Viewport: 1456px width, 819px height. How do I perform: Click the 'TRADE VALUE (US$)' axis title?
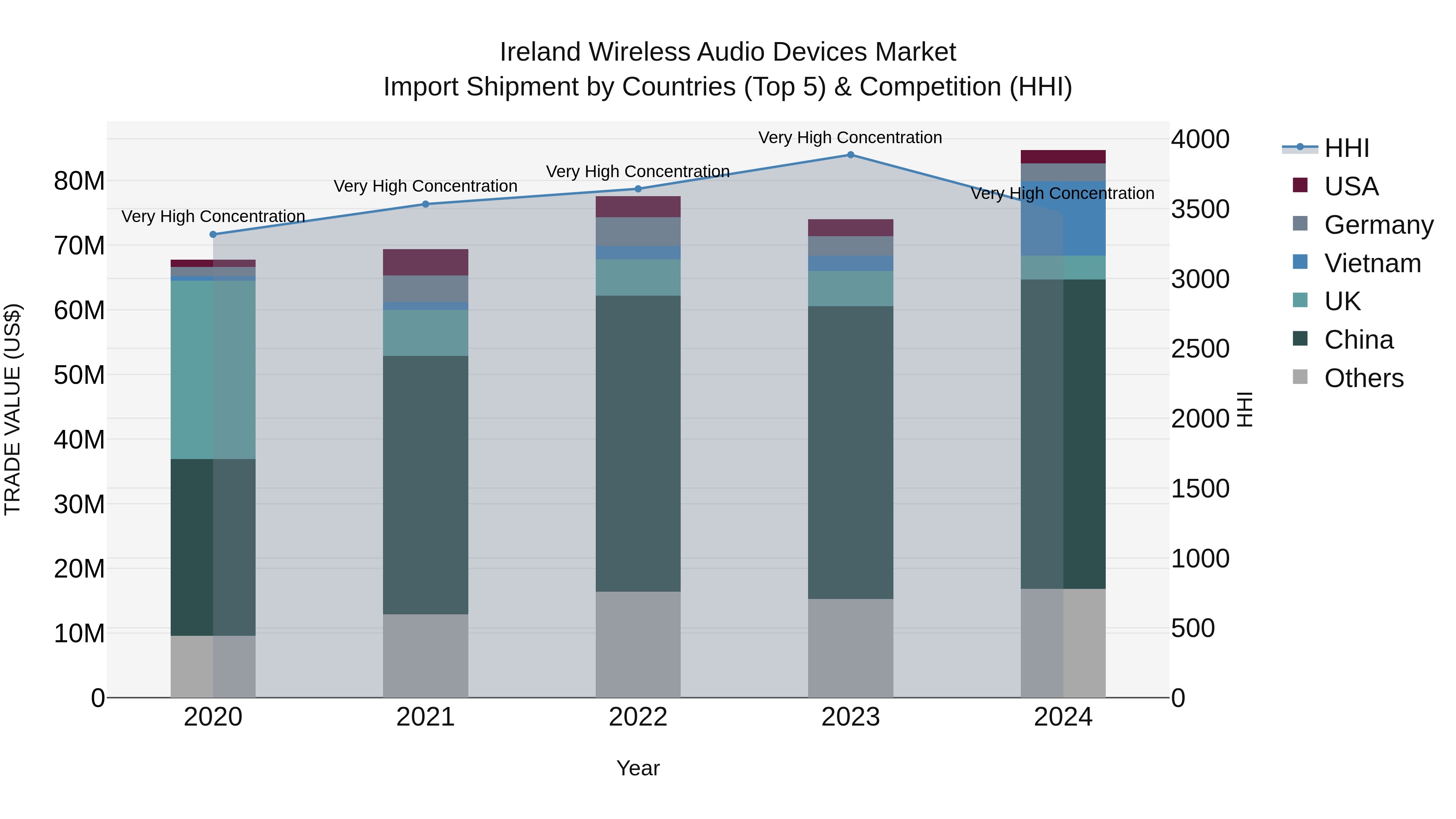(x=13, y=409)
